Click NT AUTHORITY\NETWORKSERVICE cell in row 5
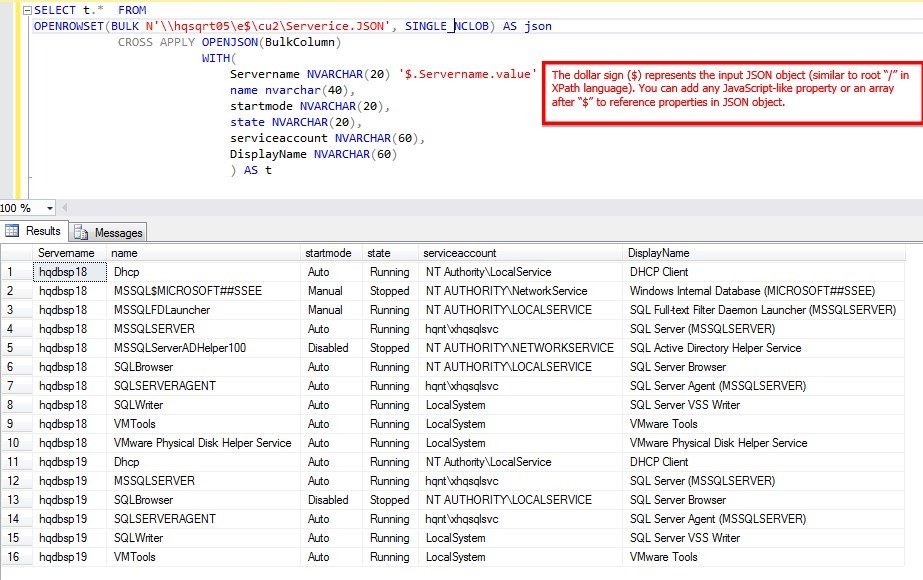The image size is (923, 580). 520,347
